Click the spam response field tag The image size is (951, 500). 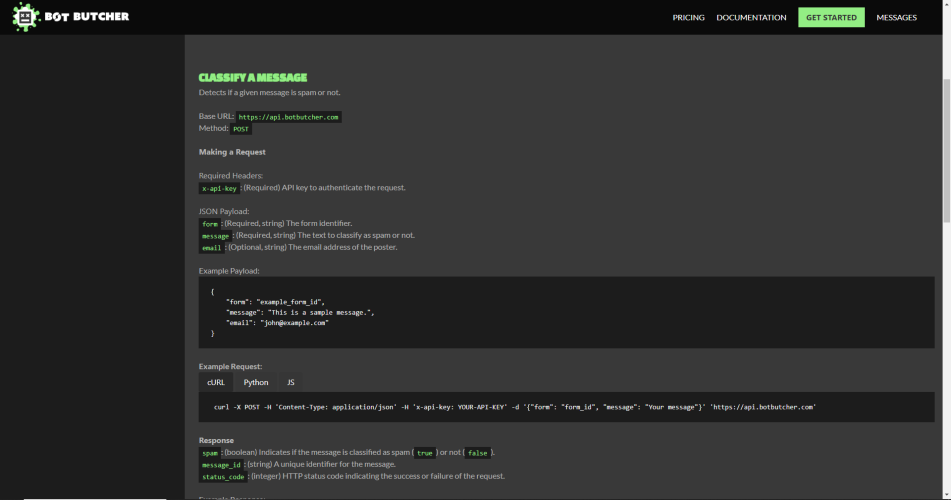tap(210, 453)
